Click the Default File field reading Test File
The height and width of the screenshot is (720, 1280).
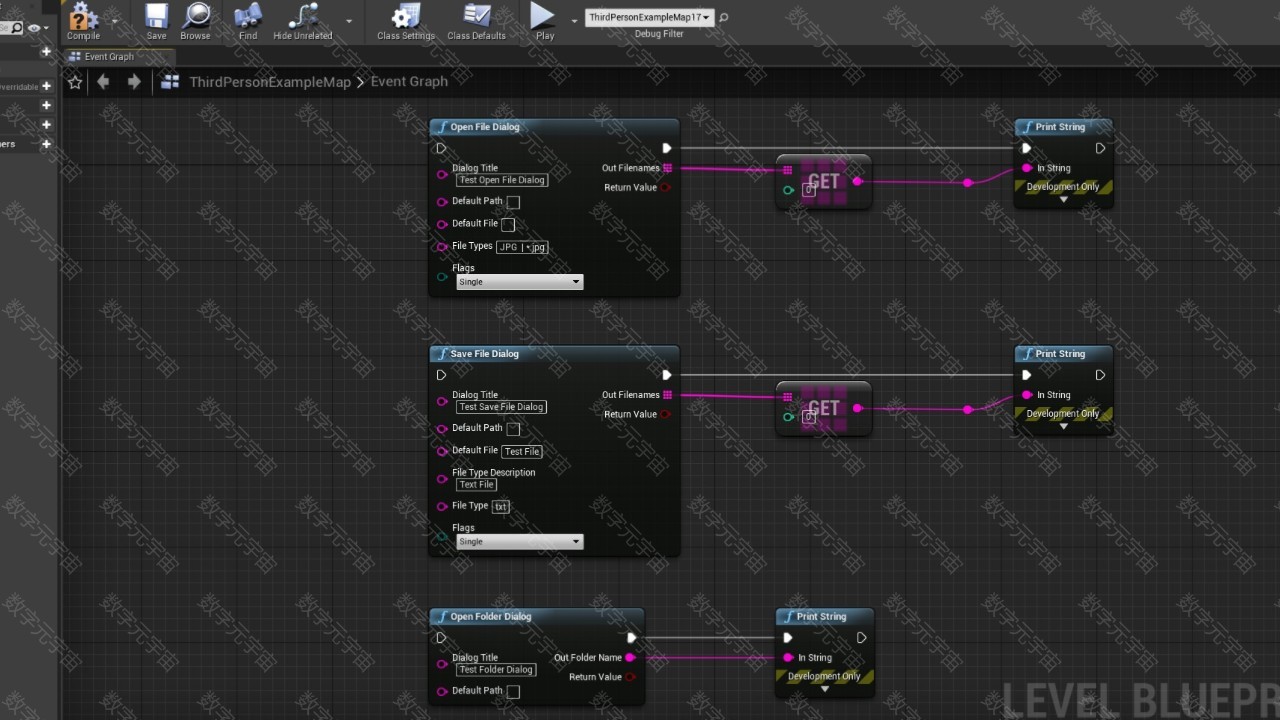522,451
